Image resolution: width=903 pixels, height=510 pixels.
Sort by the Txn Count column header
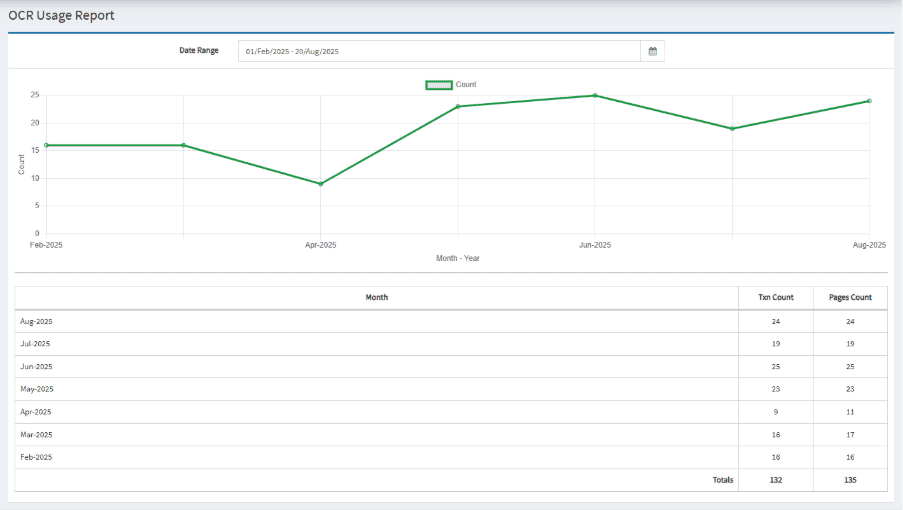pos(776,298)
